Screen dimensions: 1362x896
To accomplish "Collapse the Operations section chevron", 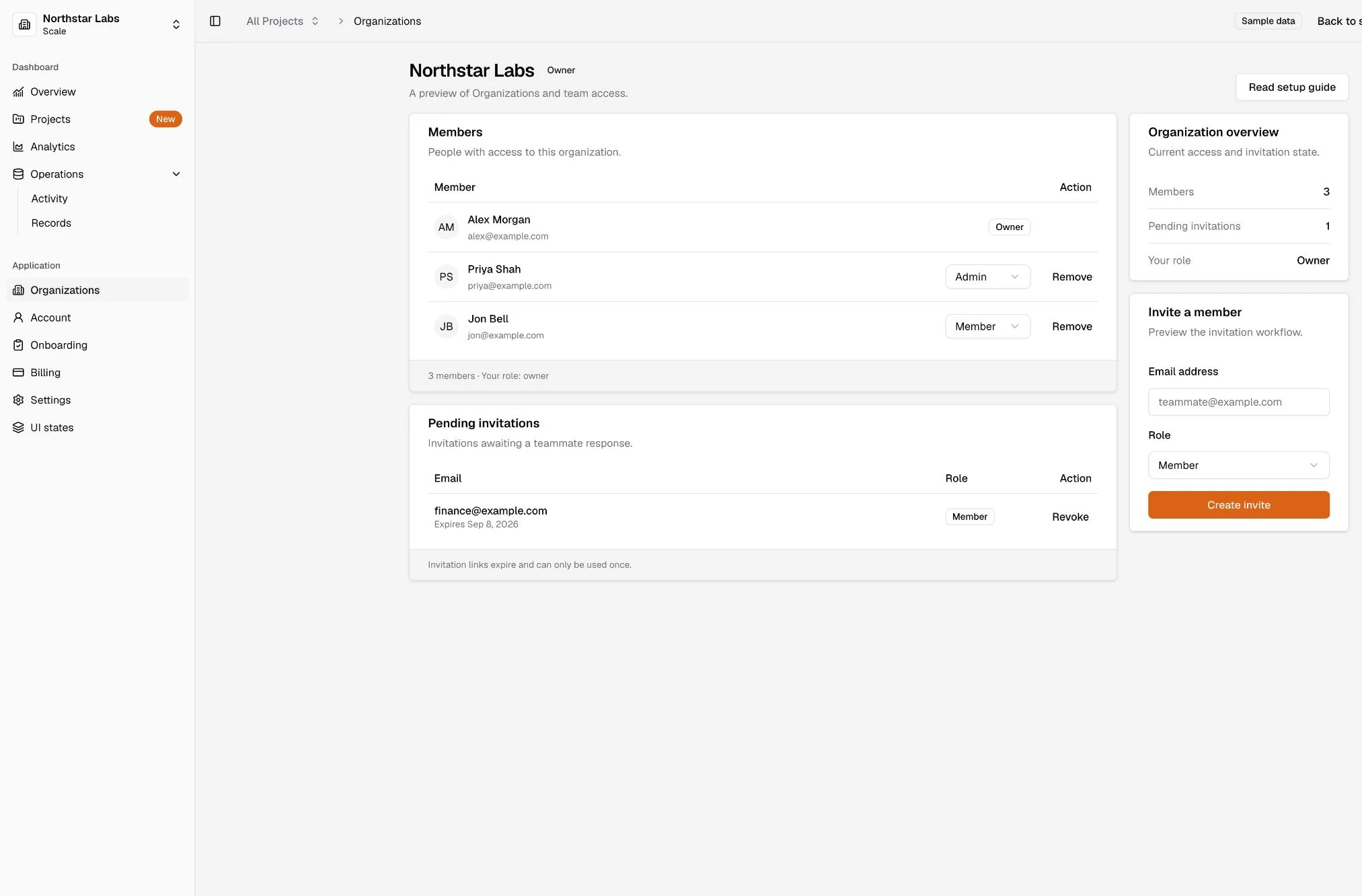I will 176,174.
